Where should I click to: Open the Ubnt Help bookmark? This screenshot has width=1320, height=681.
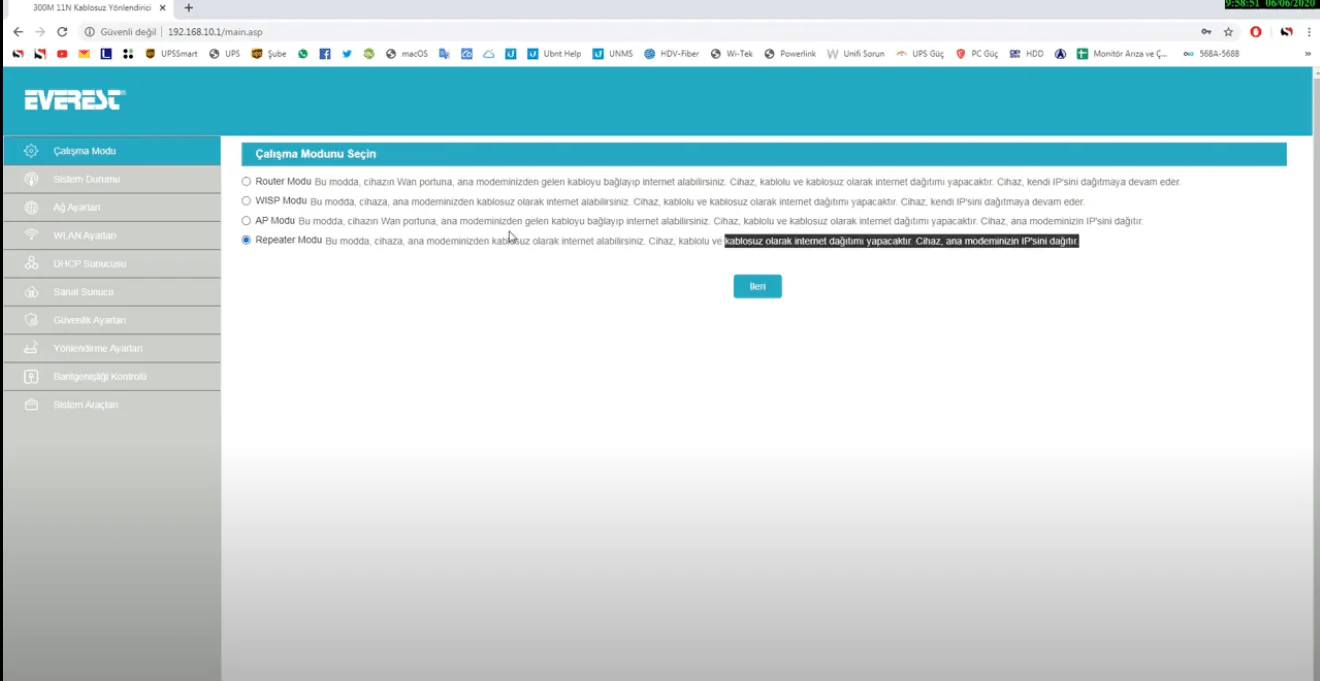pyautogui.click(x=554, y=54)
